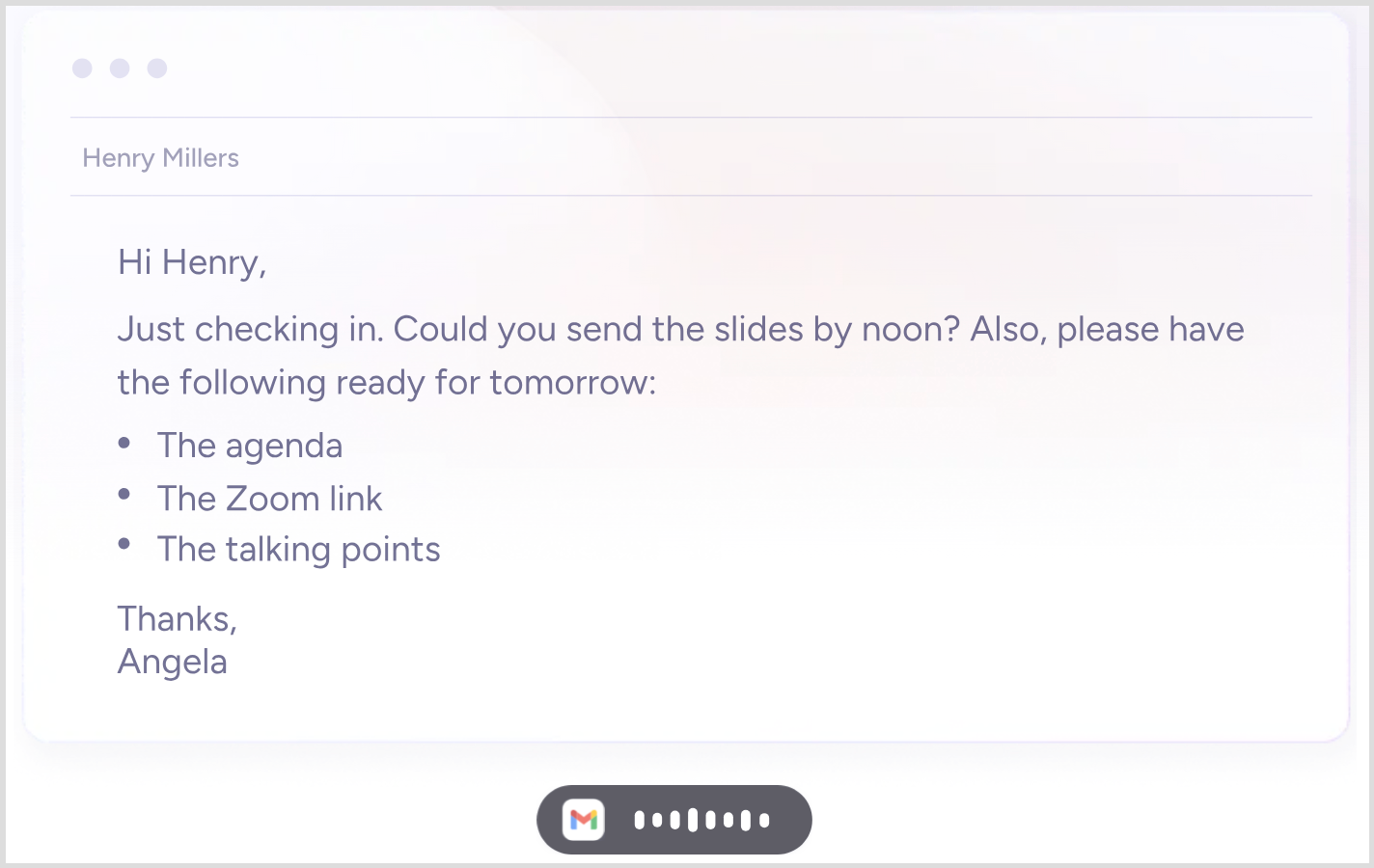Click the phrase 'Just checking in.'
The width and height of the screenshot is (1374, 868).
click(x=251, y=330)
